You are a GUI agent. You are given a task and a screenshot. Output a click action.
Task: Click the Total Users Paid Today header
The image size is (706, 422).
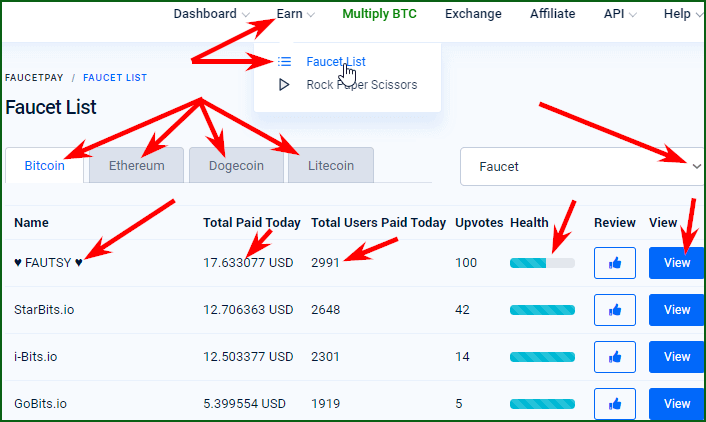point(378,222)
